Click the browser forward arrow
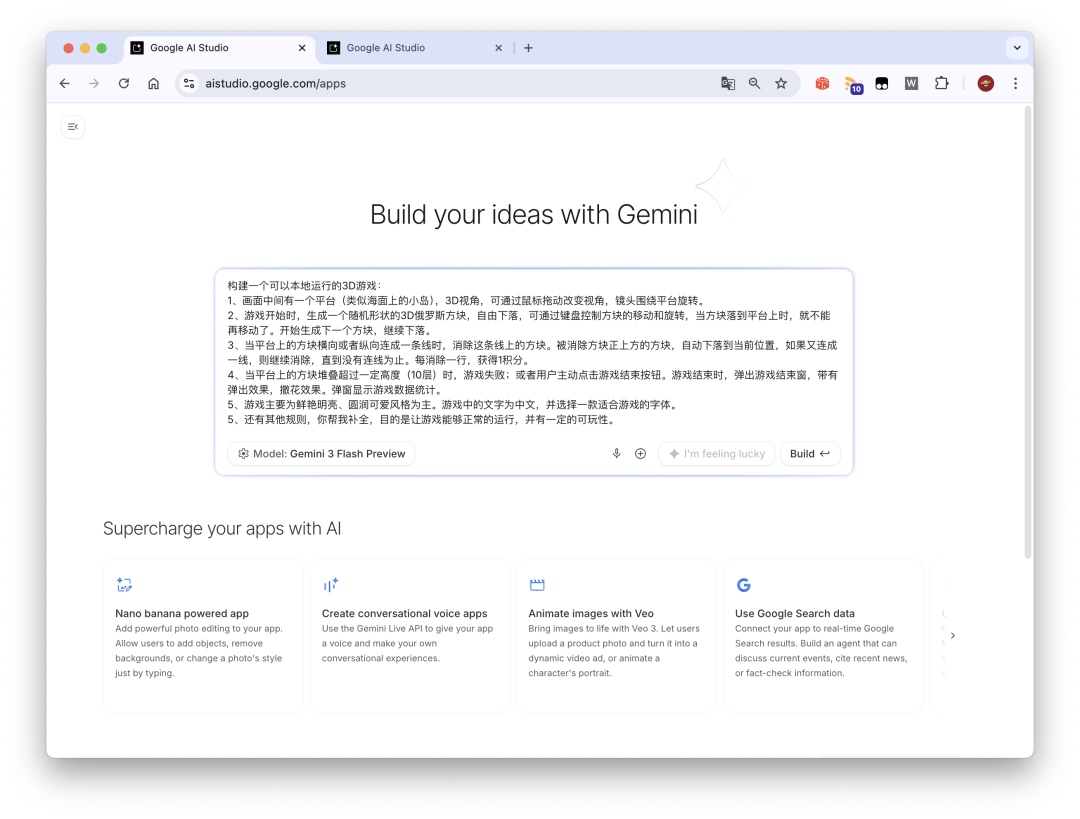Screen dimensions: 1080x819 pos(94,83)
